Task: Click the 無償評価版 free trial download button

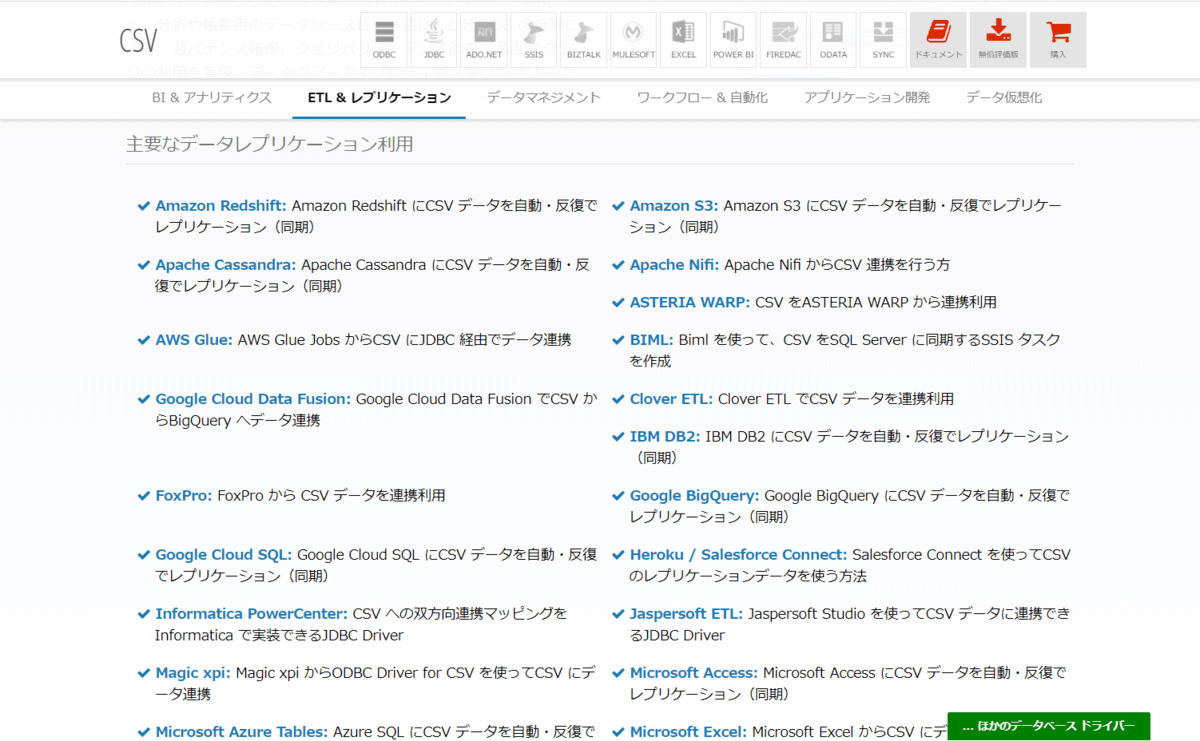Action: (x=998, y=40)
